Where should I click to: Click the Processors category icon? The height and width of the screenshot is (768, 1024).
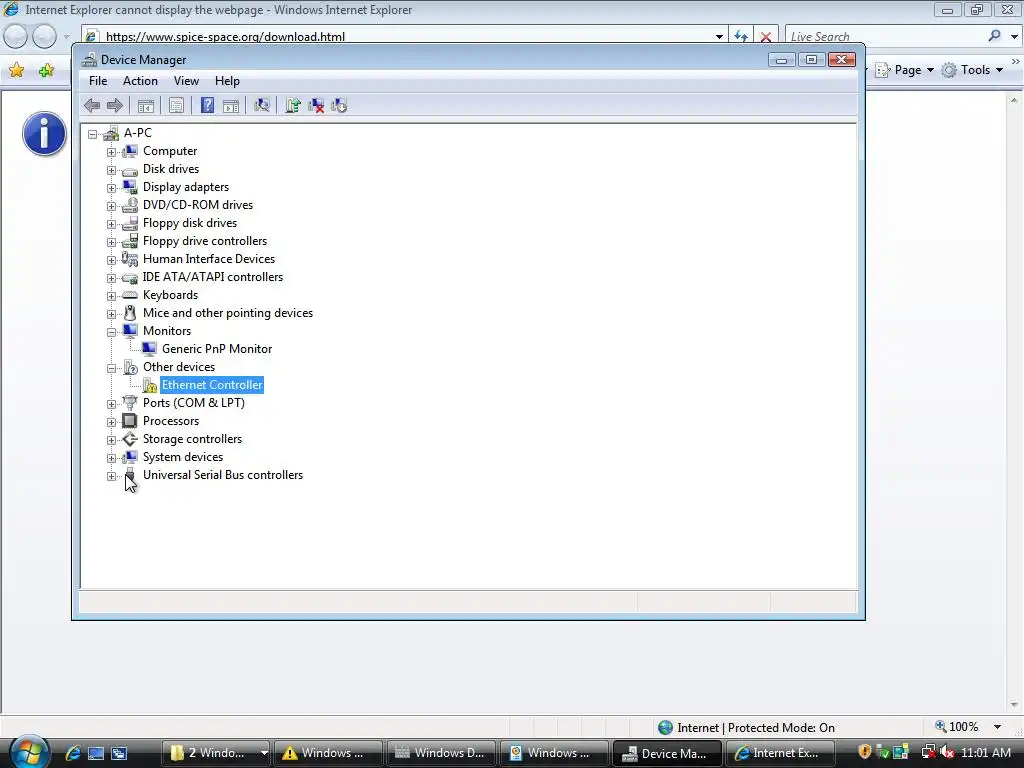click(x=130, y=421)
